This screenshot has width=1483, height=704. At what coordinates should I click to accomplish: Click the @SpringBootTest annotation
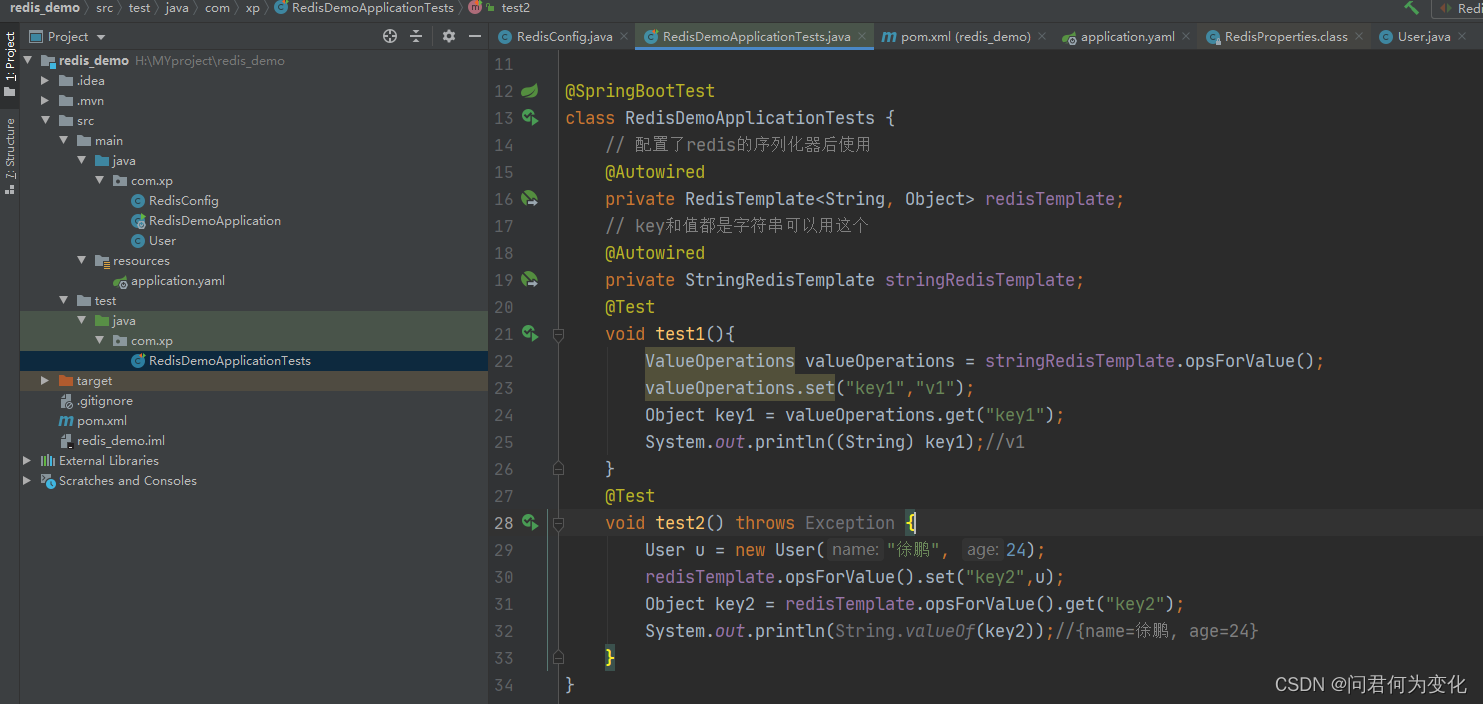click(x=640, y=91)
